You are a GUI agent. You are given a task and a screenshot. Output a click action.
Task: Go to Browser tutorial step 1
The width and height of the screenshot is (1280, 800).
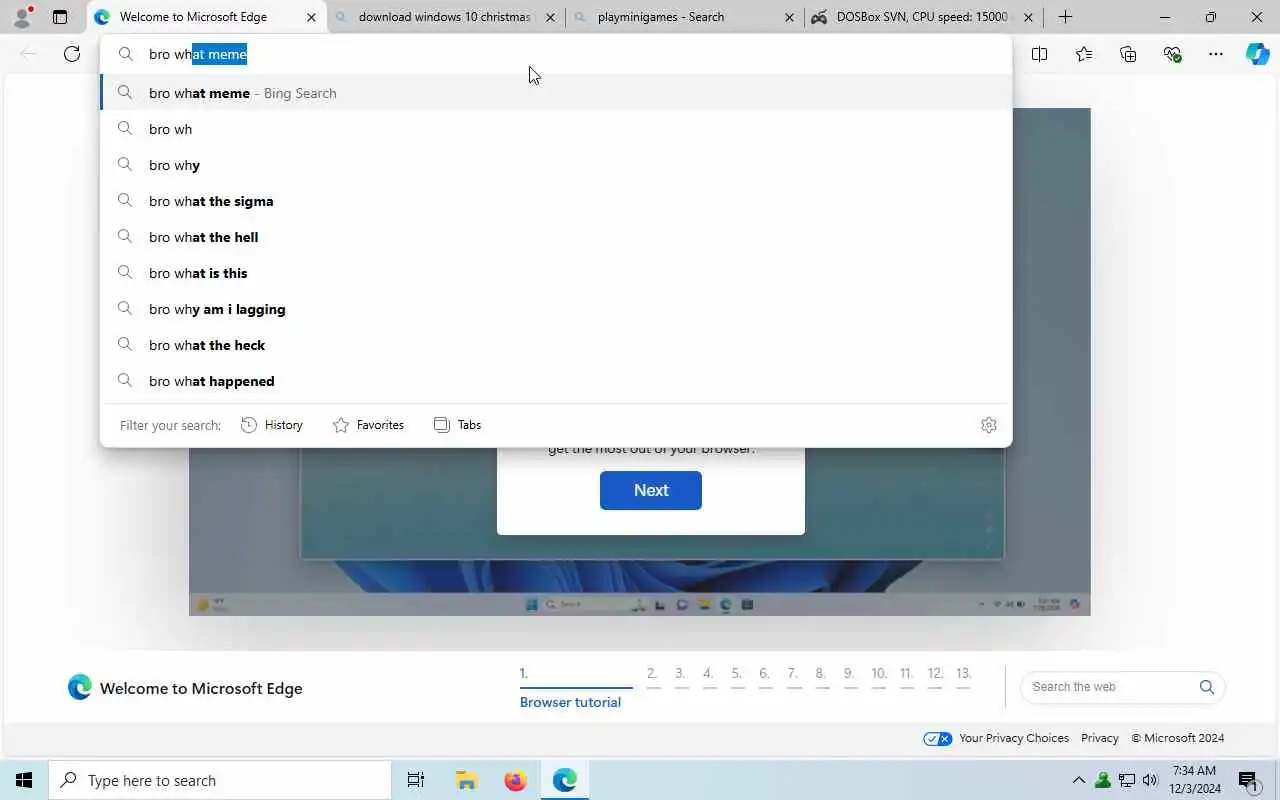tap(575, 687)
